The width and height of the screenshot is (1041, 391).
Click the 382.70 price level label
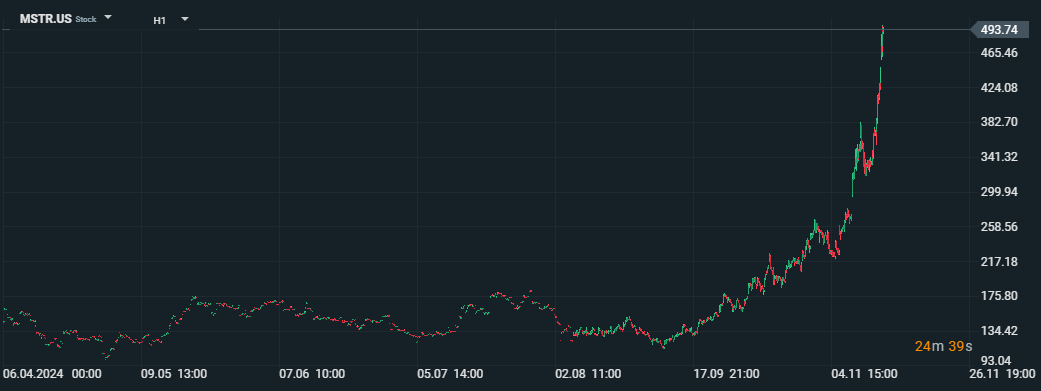click(999, 122)
